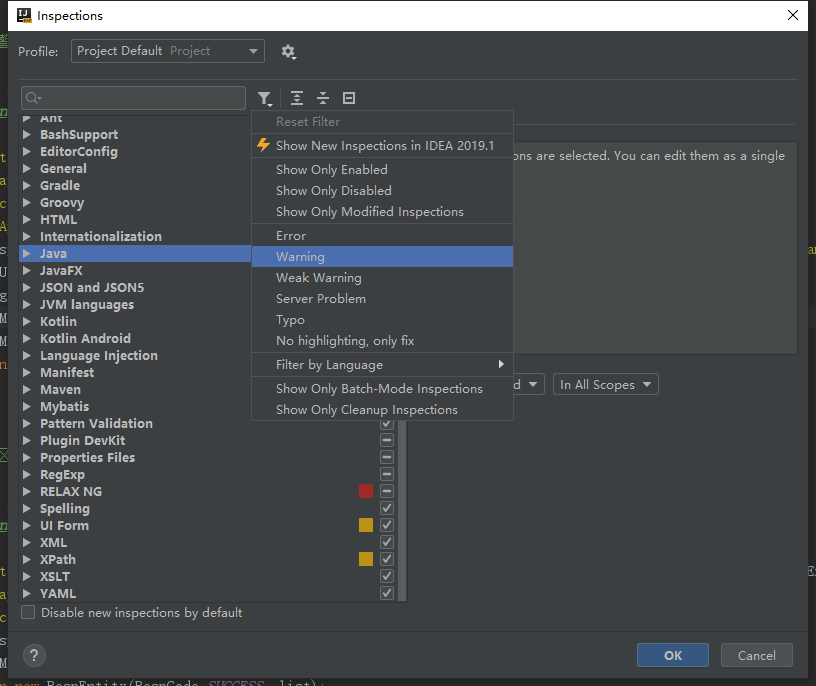Select the JSON and JSON5 tree row
Screen dimensions: 816x686
point(135,287)
